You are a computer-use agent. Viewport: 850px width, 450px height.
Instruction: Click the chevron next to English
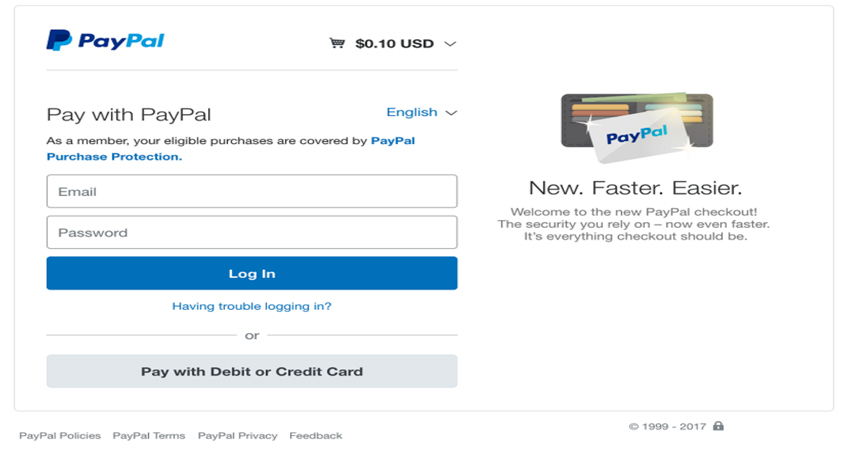451,113
